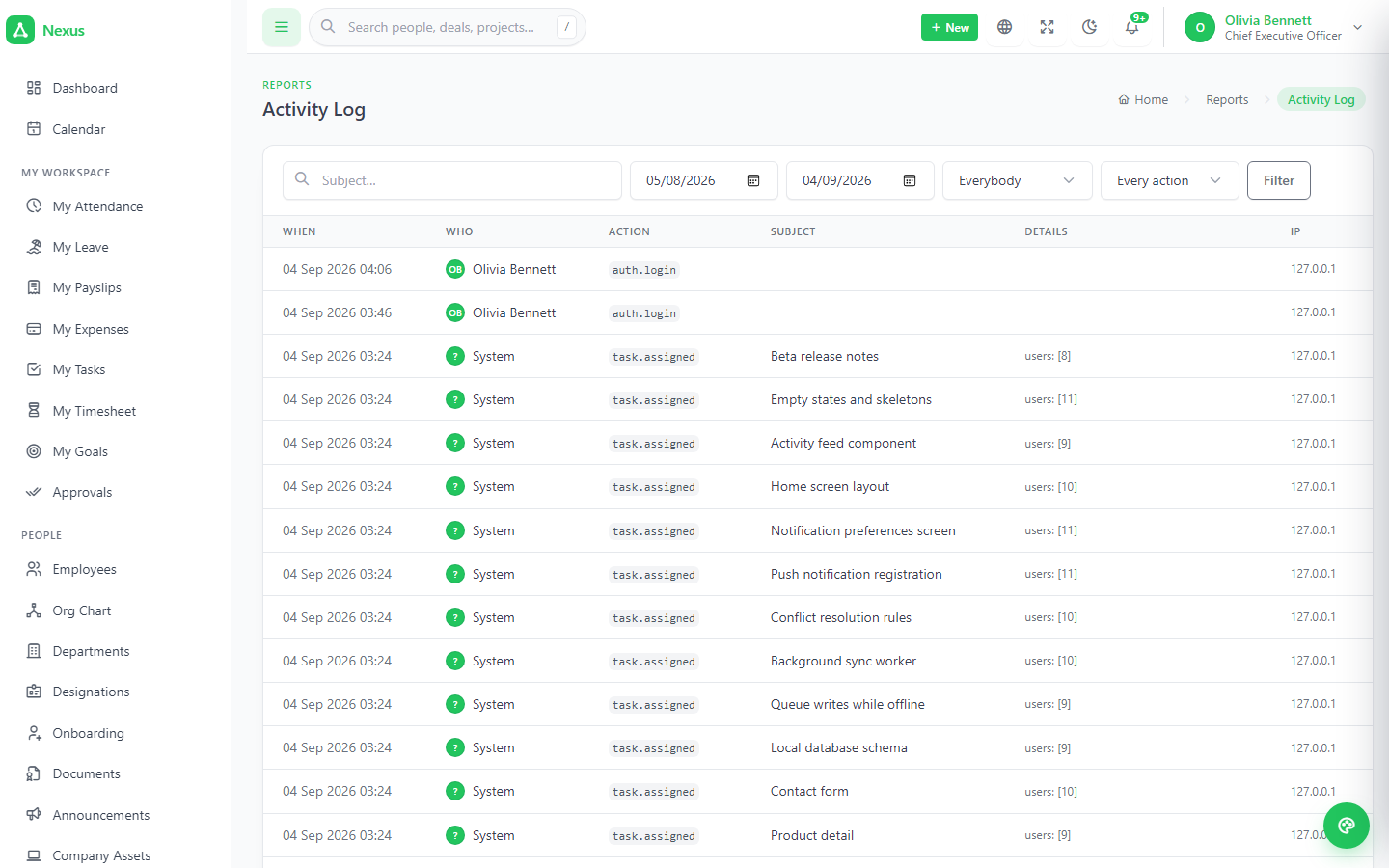Focus the Subject search field
The width and height of the screenshot is (1389, 868).
(x=452, y=180)
